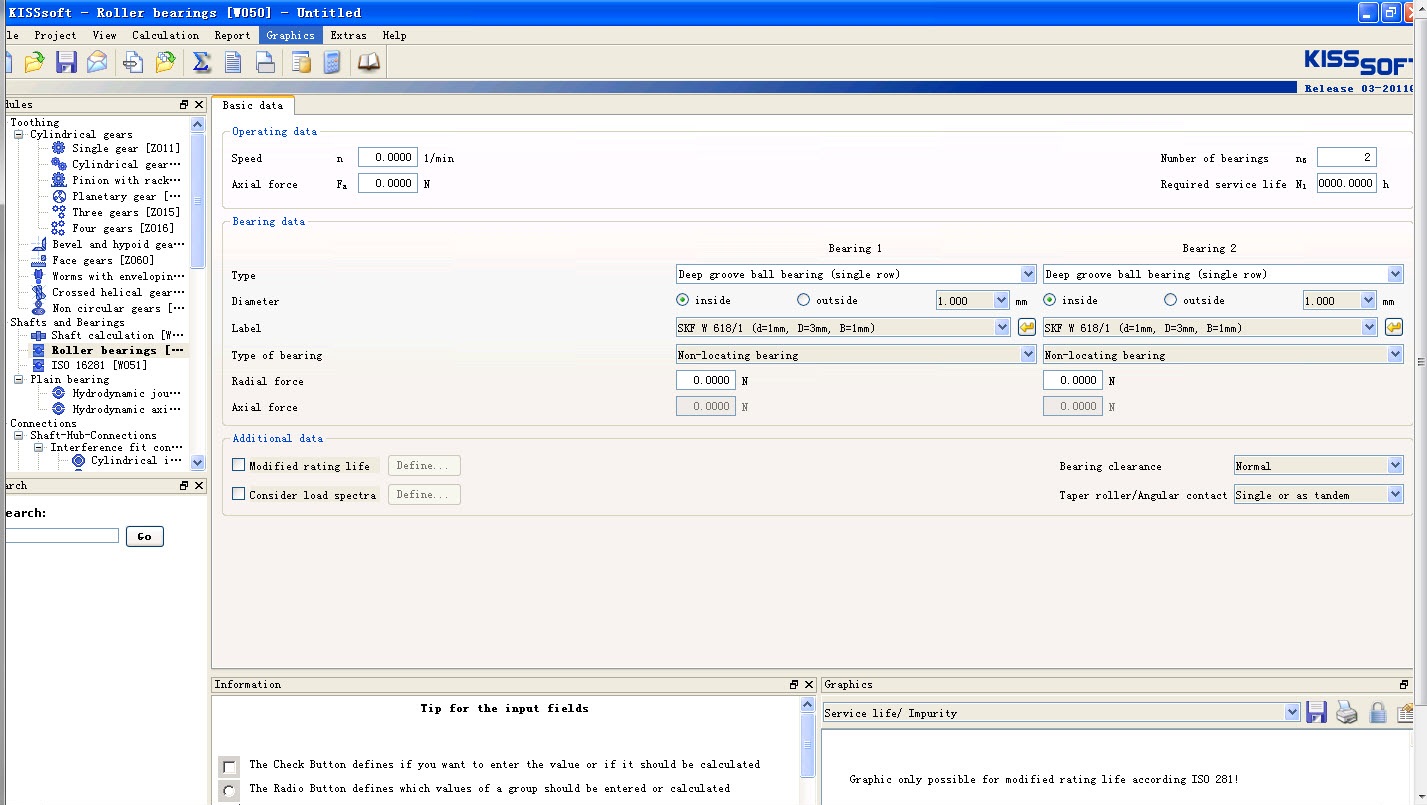The width and height of the screenshot is (1427, 805).
Task: Select Bevel and hypoid gears icon
Action: pyautogui.click(x=39, y=244)
